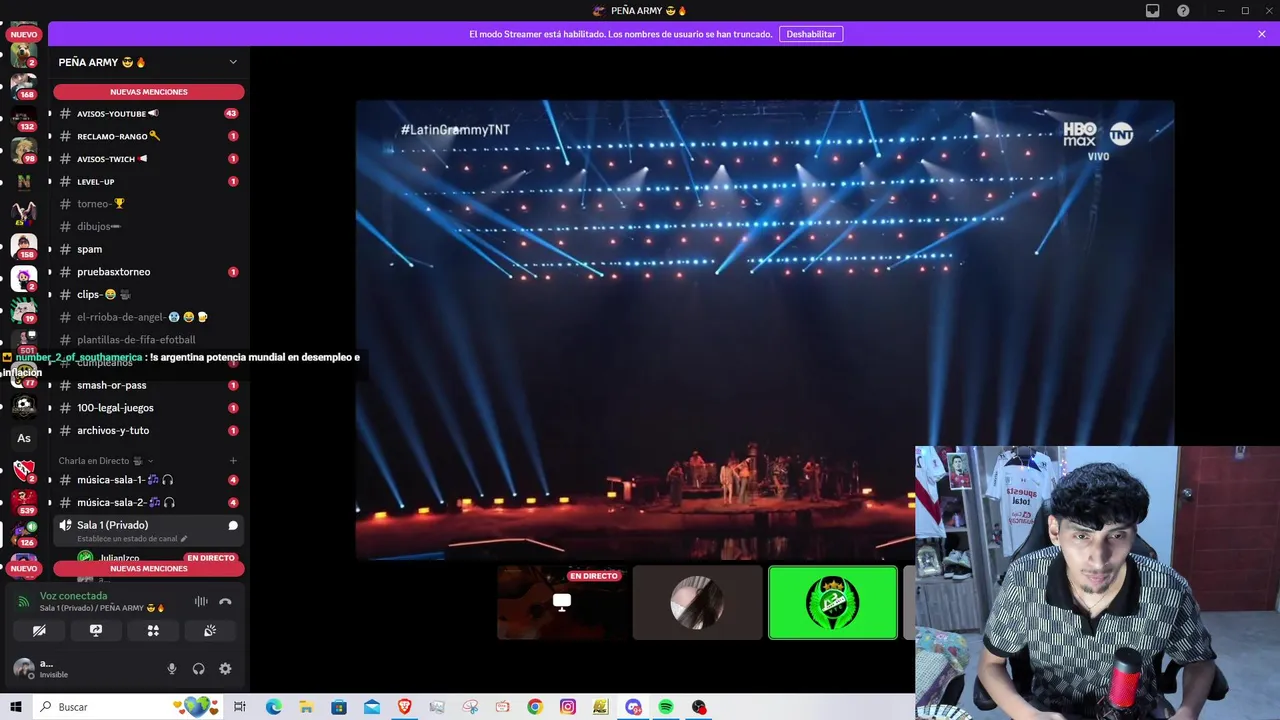Open Microsoft Edge from the taskbar
Image resolution: width=1280 pixels, height=720 pixels.
click(x=273, y=707)
